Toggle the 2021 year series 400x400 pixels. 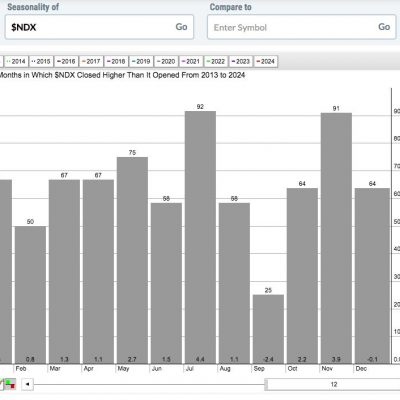pyautogui.click(x=191, y=61)
